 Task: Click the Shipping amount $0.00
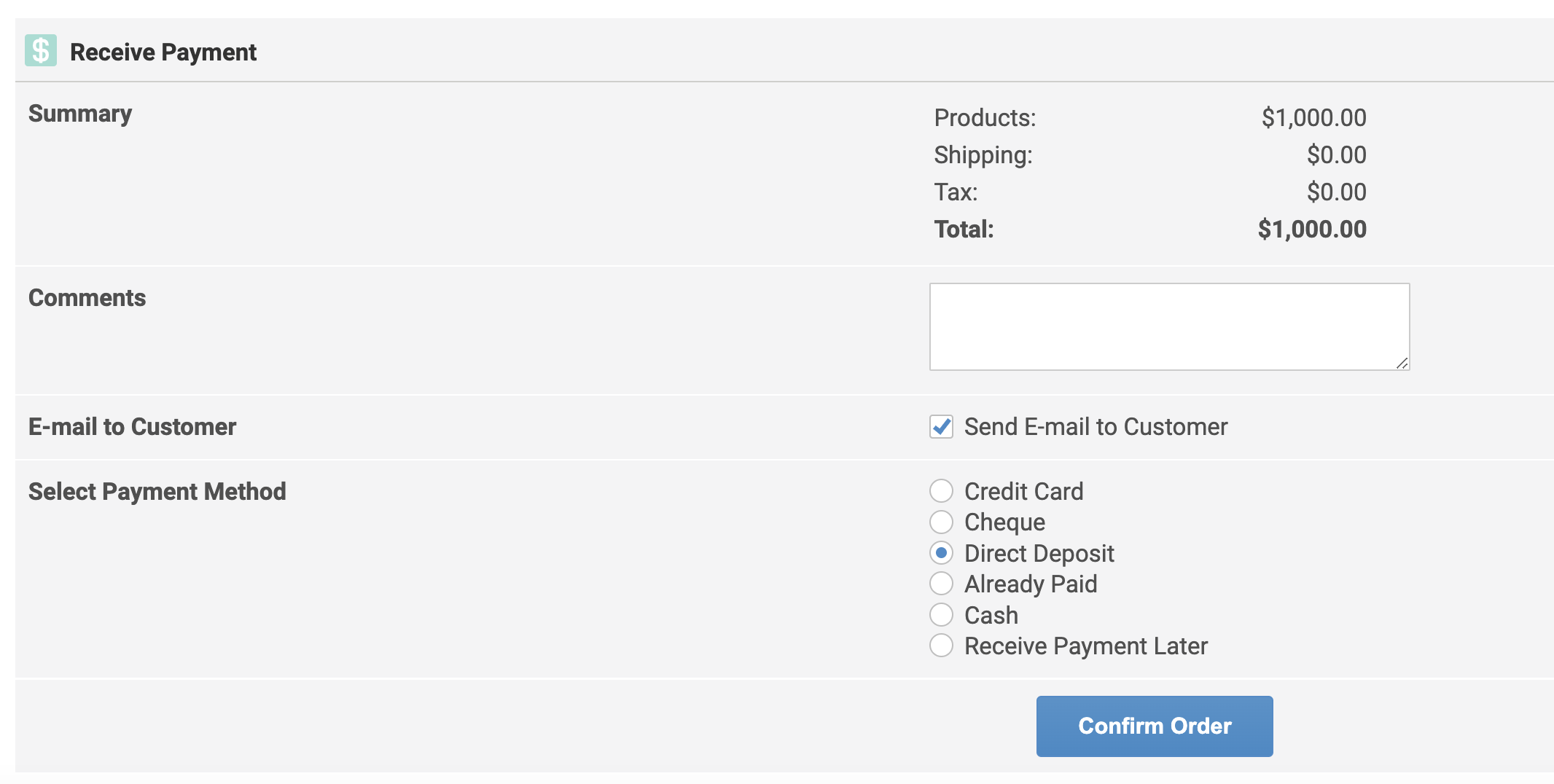tap(1336, 155)
